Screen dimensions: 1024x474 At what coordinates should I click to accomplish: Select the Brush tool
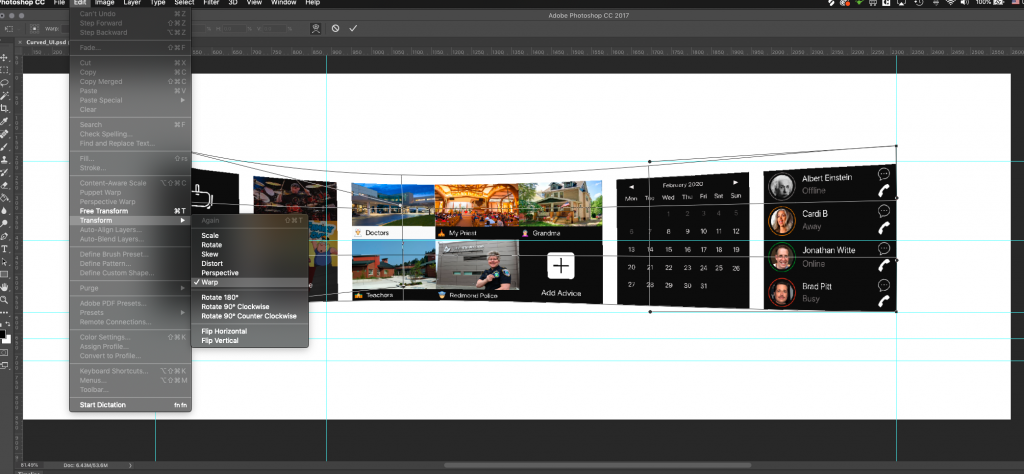pyautogui.click(x=5, y=146)
